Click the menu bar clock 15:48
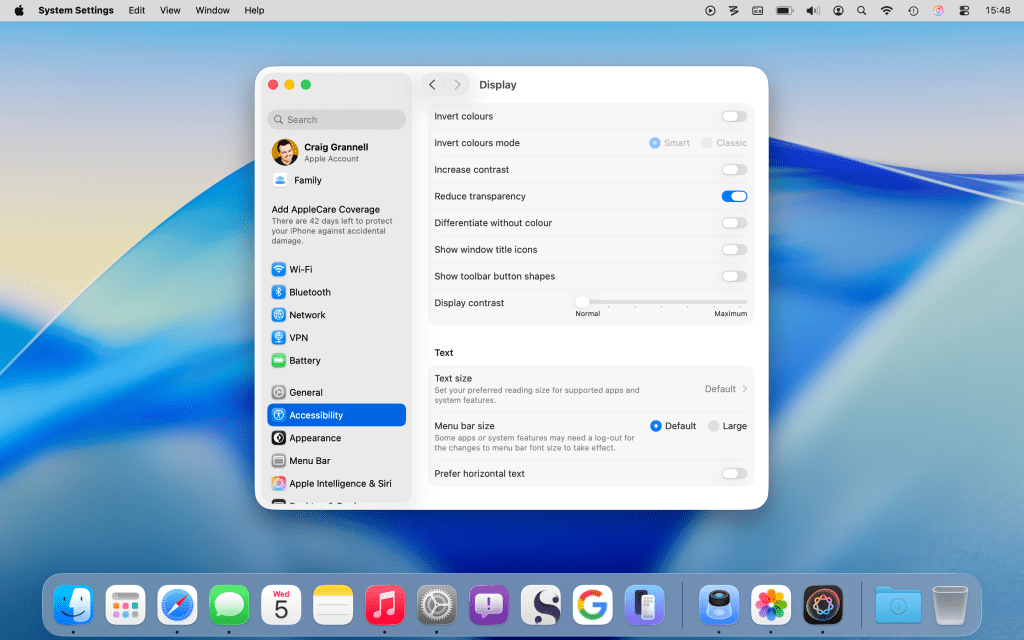1024x640 pixels. click(997, 10)
